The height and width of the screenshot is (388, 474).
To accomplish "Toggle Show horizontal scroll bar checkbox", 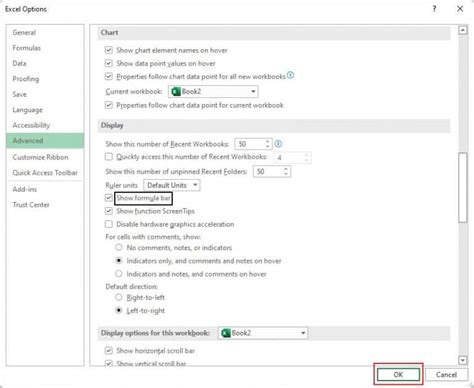I will (x=109, y=351).
